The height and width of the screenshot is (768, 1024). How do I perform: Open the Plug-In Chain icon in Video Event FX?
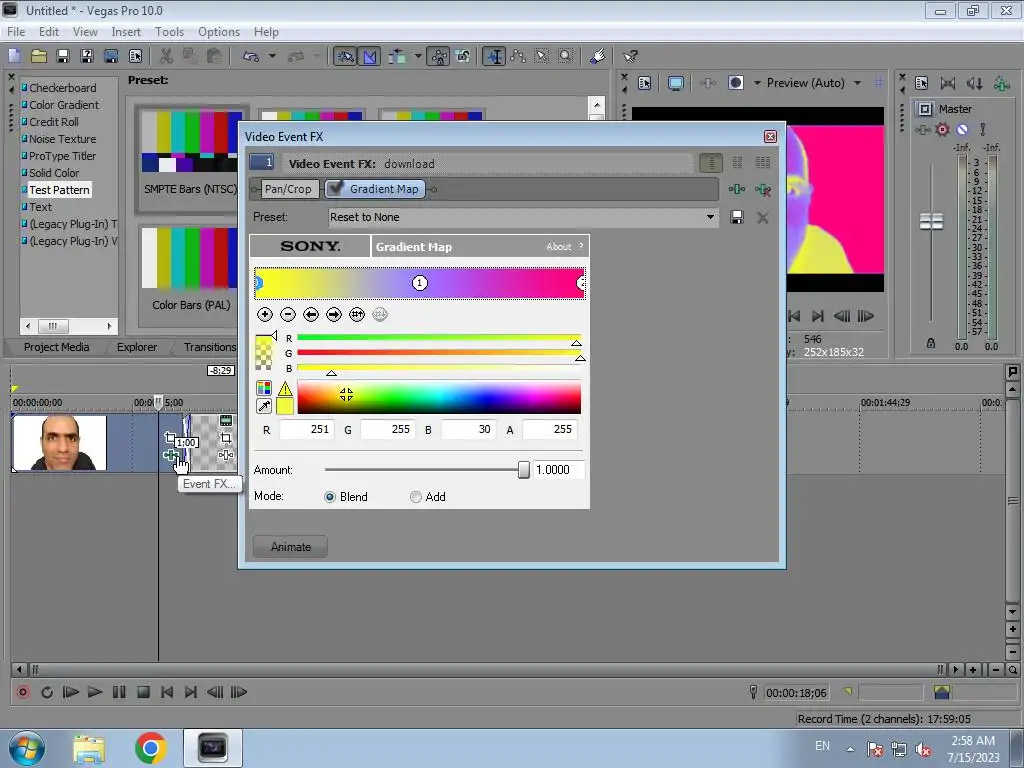point(737,189)
